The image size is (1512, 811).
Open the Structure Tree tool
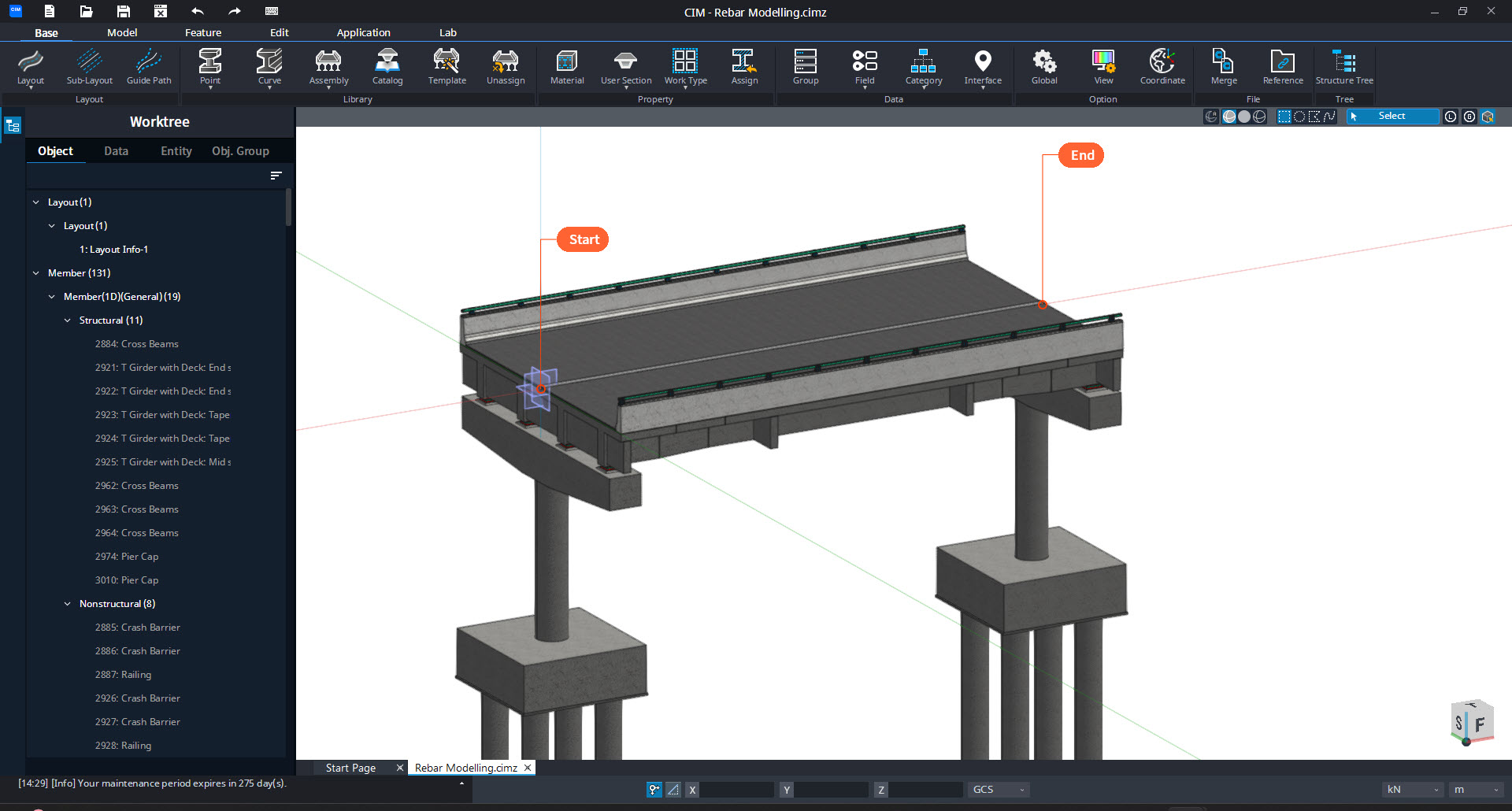pos(1344,68)
